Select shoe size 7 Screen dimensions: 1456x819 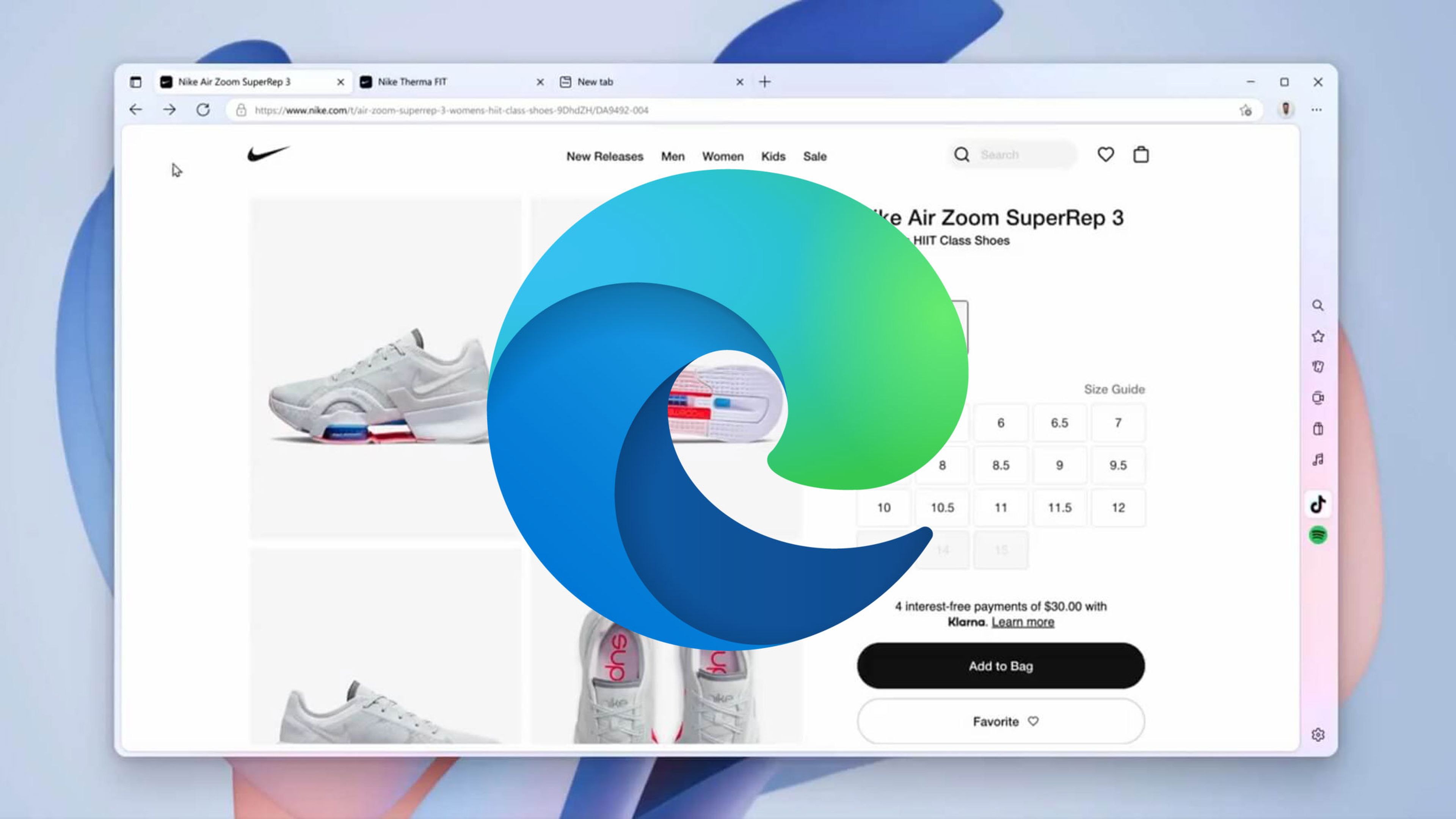[1118, 423]
